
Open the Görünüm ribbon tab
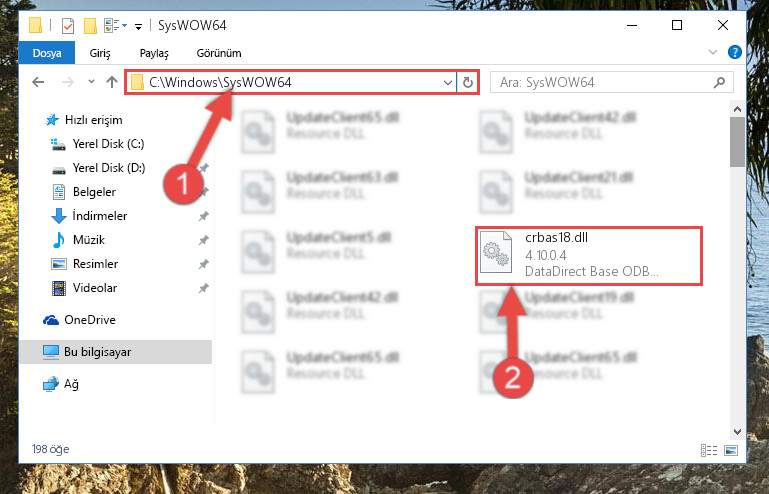pos(219,53)
